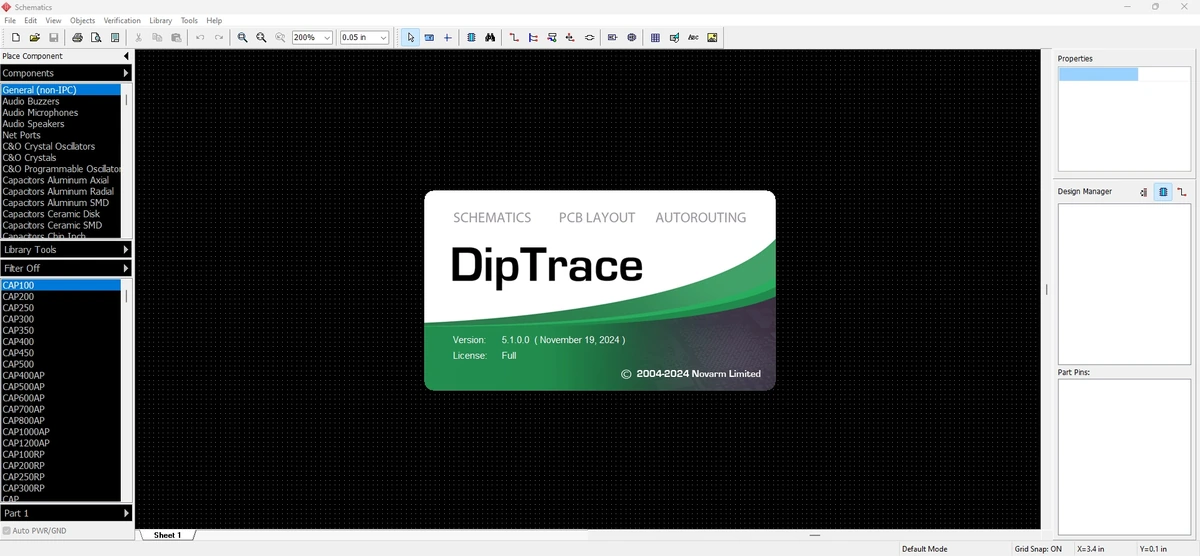Viewport: 1200px width, 556px height.
Task: Select the General (non-IPC) library
Action: coord(60,90)
